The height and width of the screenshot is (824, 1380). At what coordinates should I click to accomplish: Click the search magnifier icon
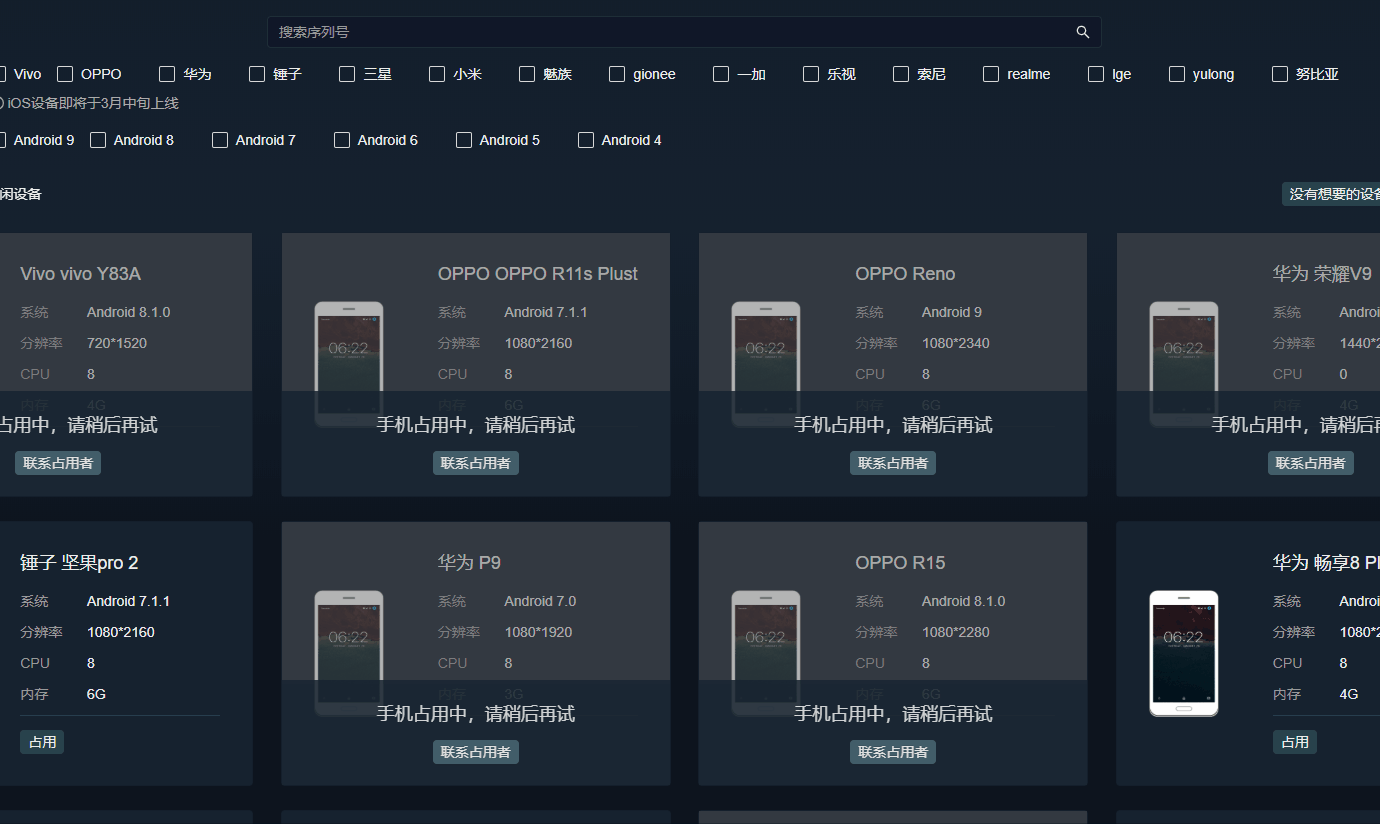click(1083, 32)
